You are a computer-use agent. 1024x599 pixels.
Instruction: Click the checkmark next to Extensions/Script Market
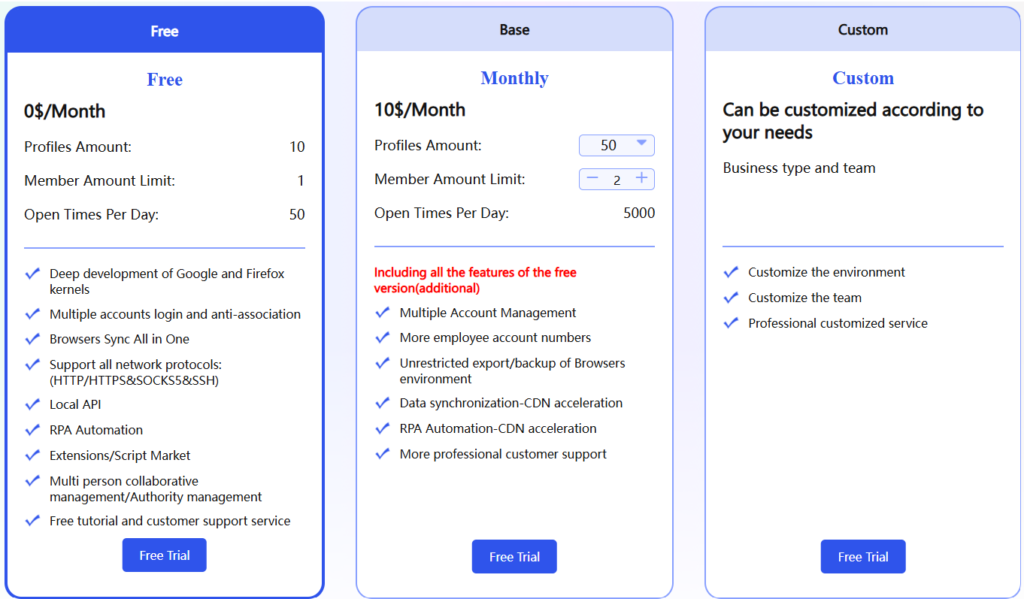pyautogui.click(x=33, y=455)
